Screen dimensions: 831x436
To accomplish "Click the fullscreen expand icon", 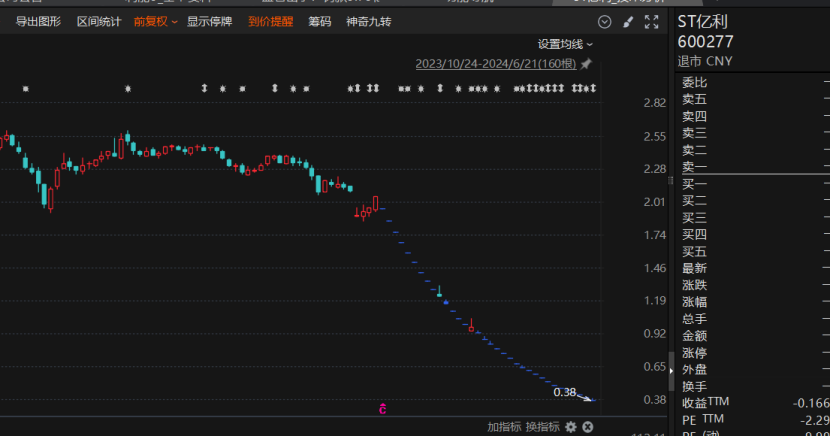I will click(652, 21).
